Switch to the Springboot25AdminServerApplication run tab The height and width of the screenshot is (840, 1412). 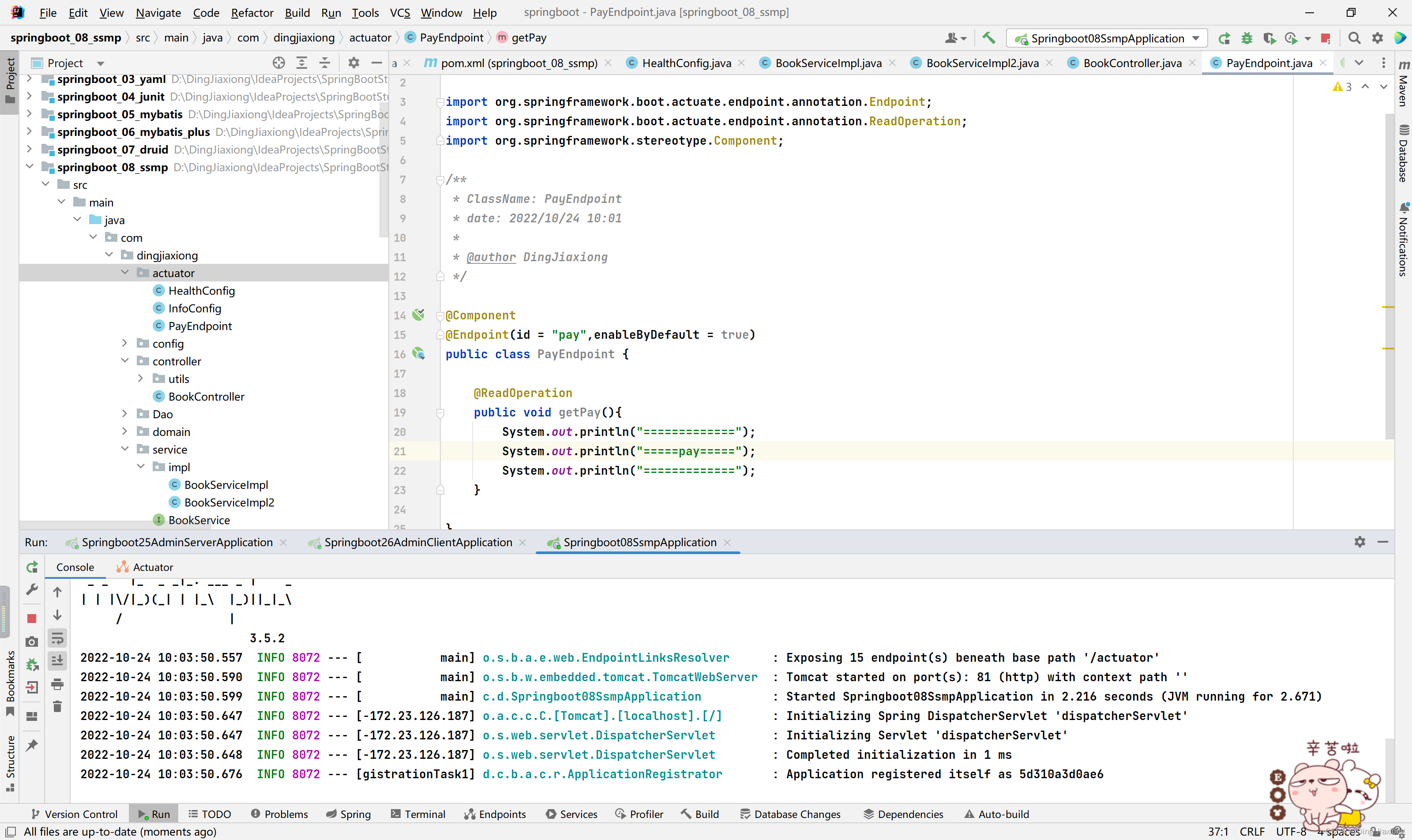point(176,542)
